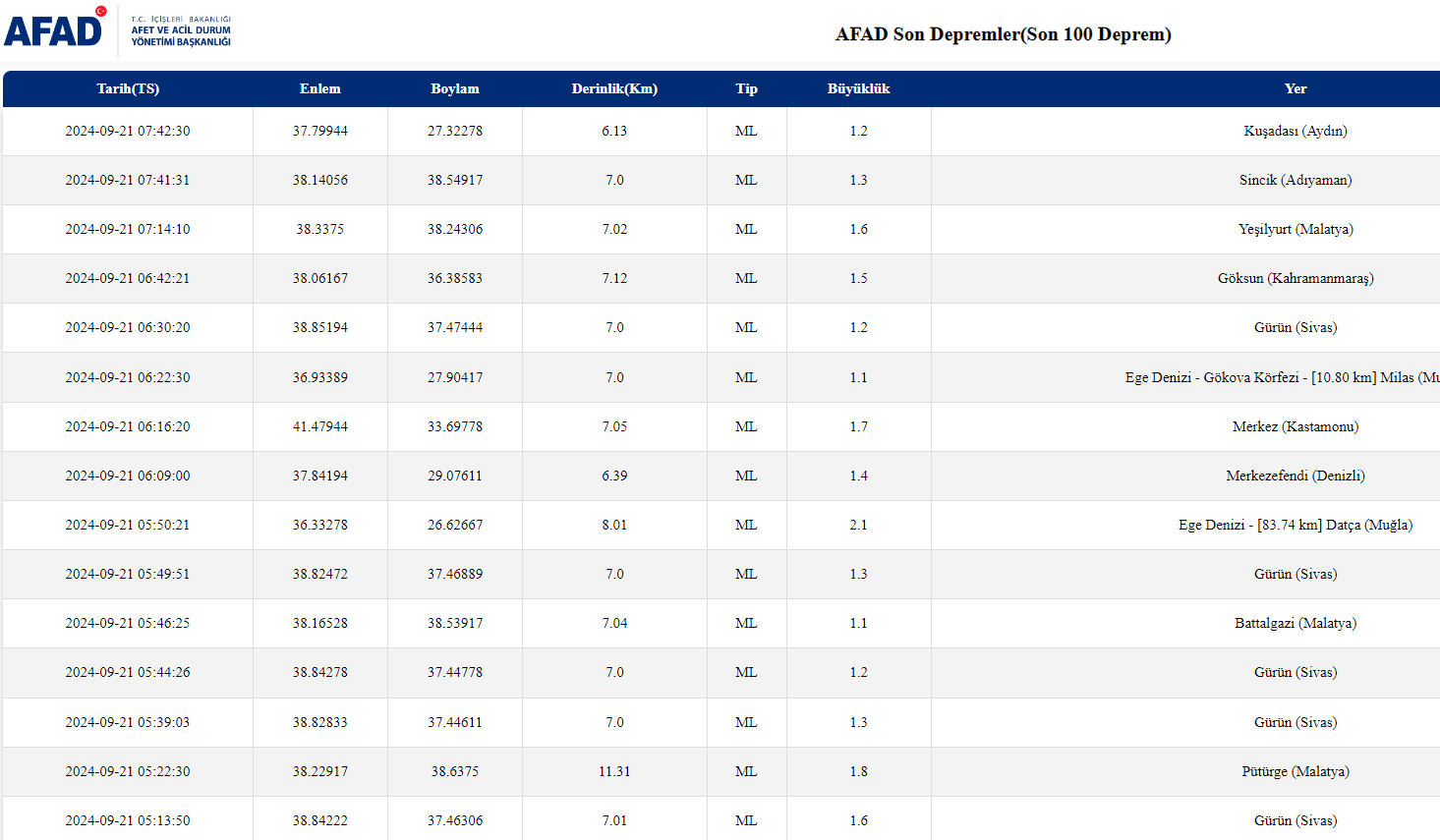Click longitude value 38.54917

[455, 180]
